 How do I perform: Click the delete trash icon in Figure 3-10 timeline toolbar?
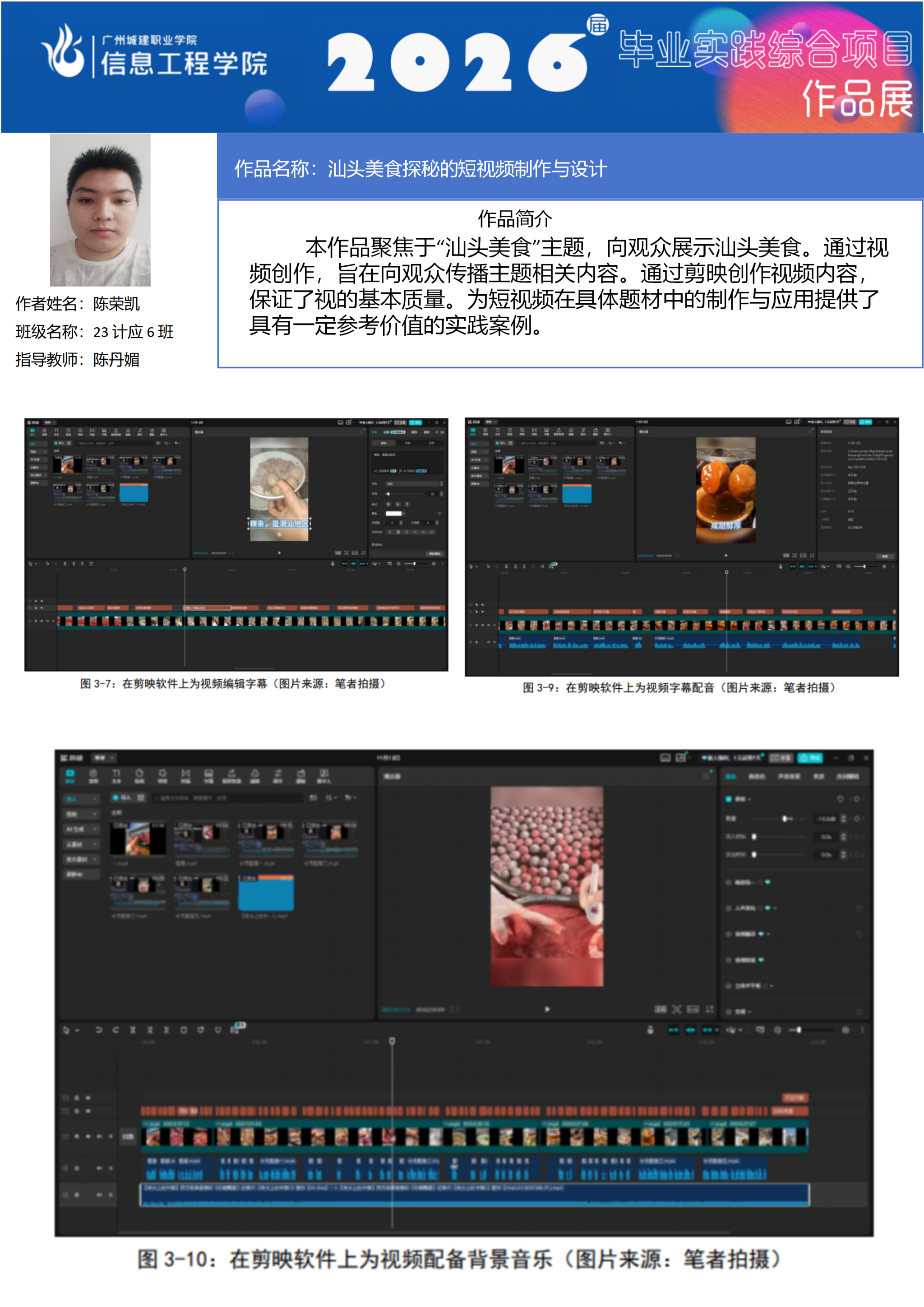184,1030
